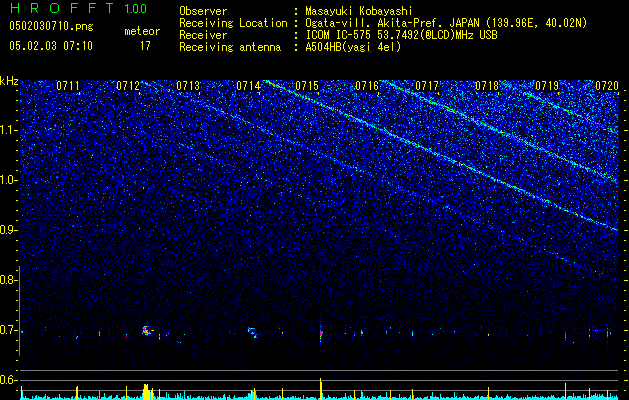Click the 0716 time marker
Image resolution: width=629 pixels, height=400 pixels.
(367, 86)
